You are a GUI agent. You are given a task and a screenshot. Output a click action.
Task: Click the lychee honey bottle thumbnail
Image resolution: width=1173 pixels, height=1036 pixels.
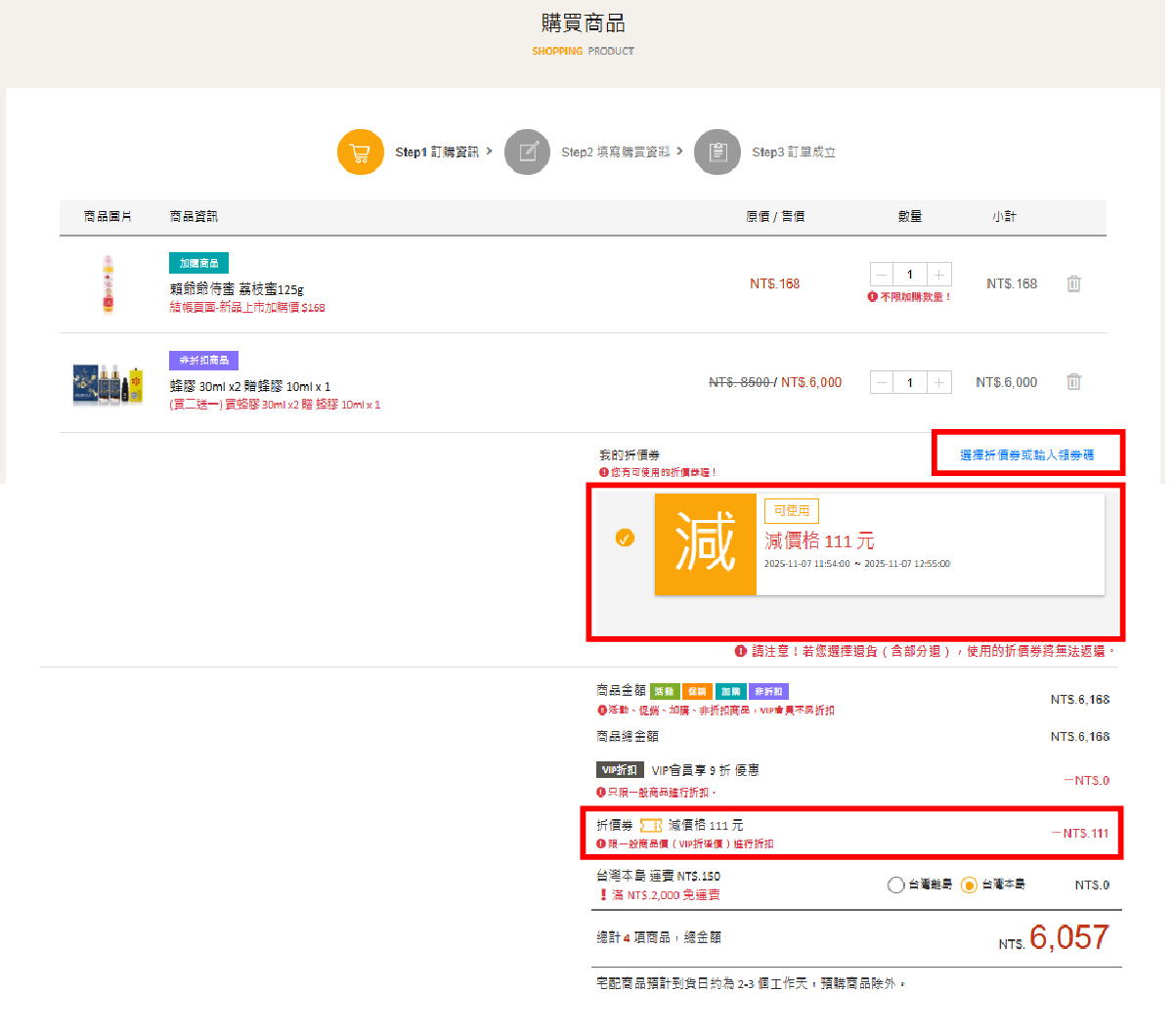pyautogui.click(x=108, y=283)
